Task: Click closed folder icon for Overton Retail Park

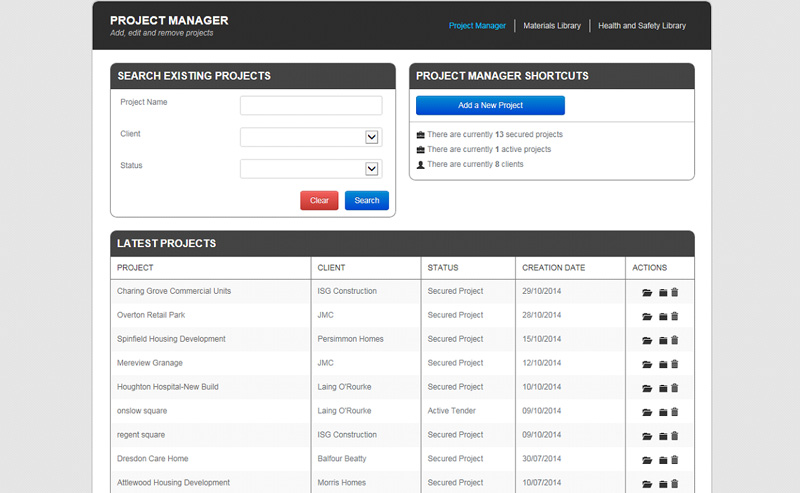Action: [x=663, y=316]
